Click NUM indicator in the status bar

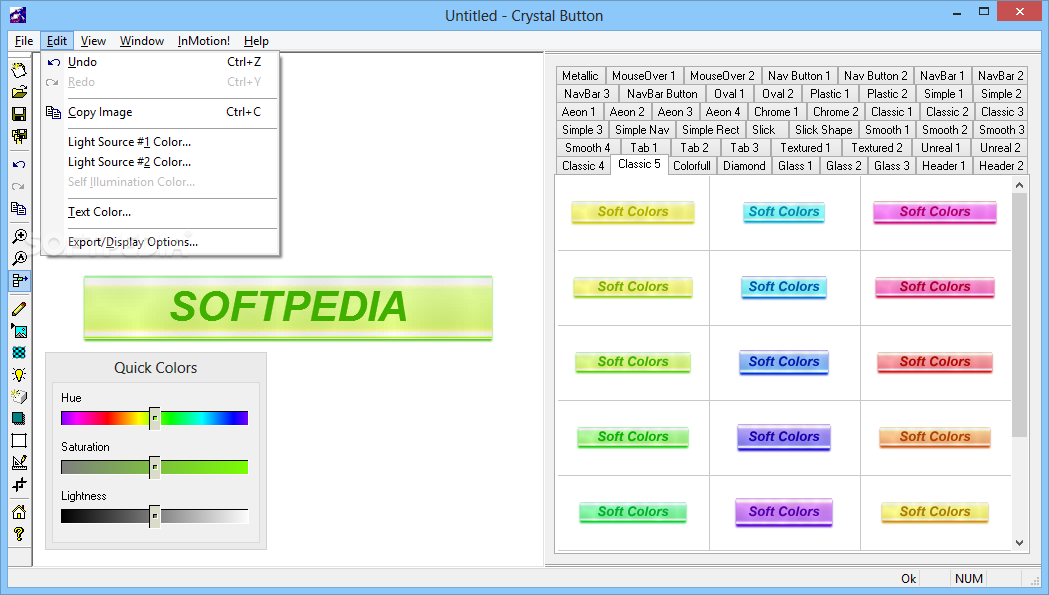(x=969, y=579)
